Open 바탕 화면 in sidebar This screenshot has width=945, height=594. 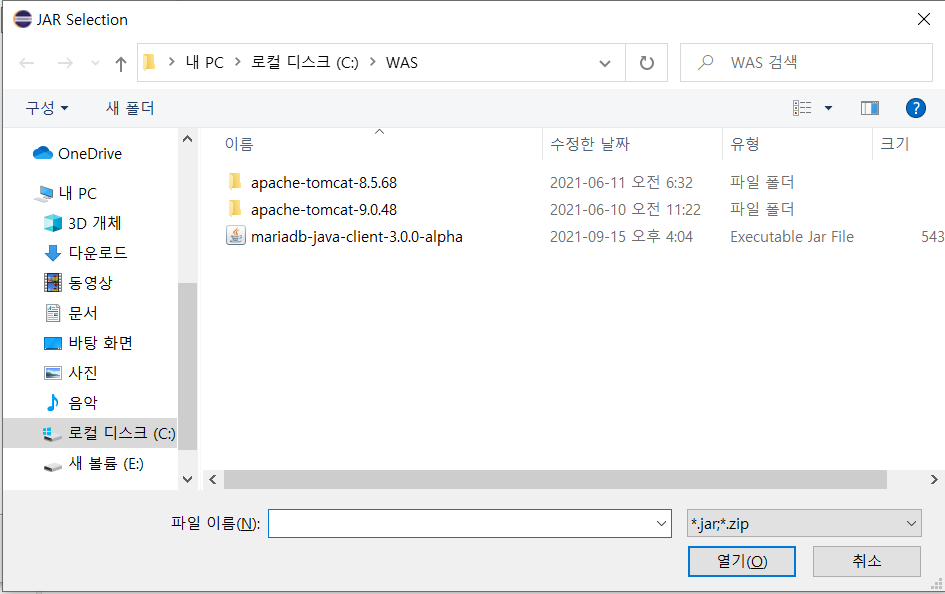click(x=88, y=343)
